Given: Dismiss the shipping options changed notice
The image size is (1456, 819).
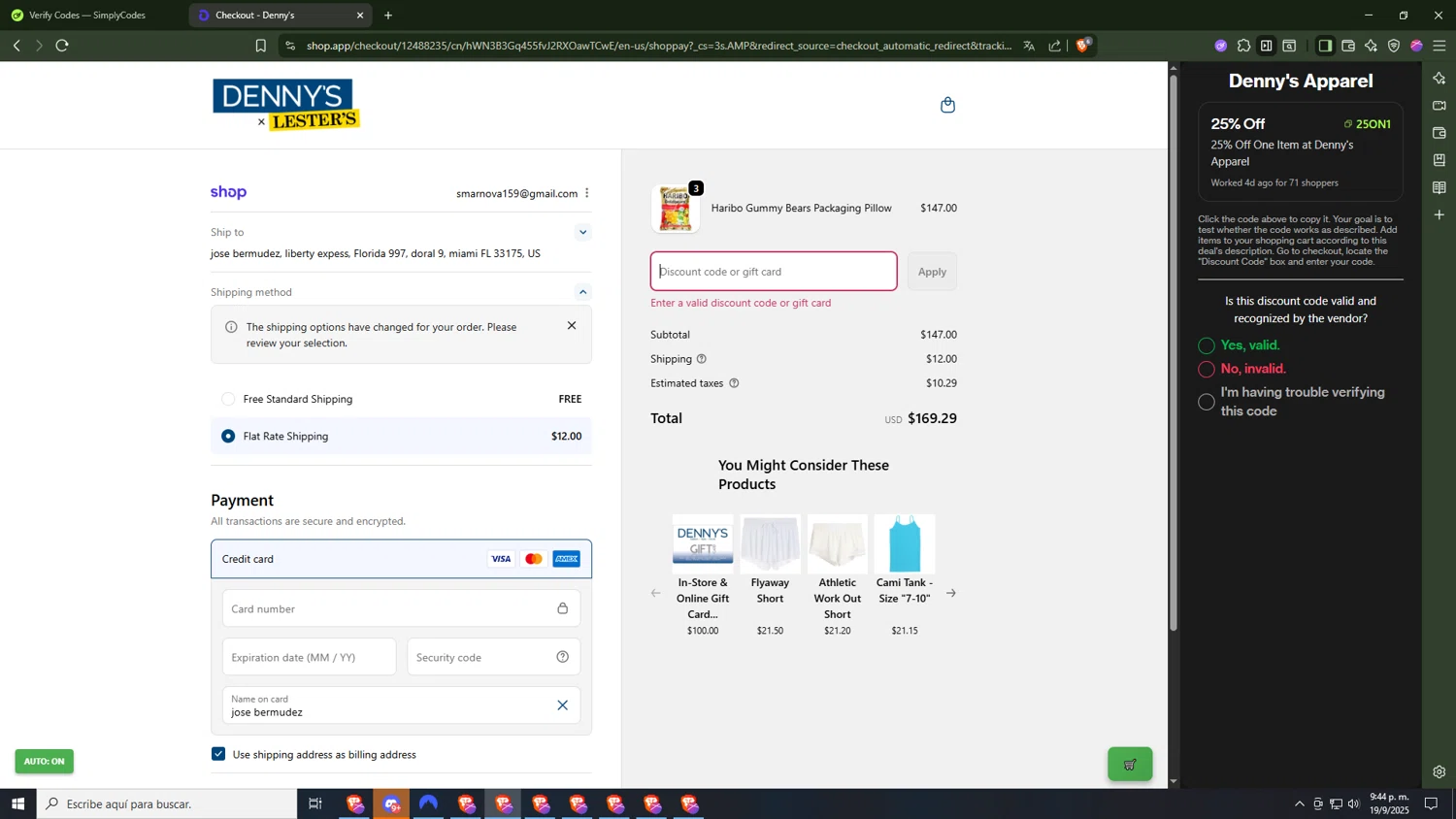Looking at the screenshot, I should (x=572, y=326).
